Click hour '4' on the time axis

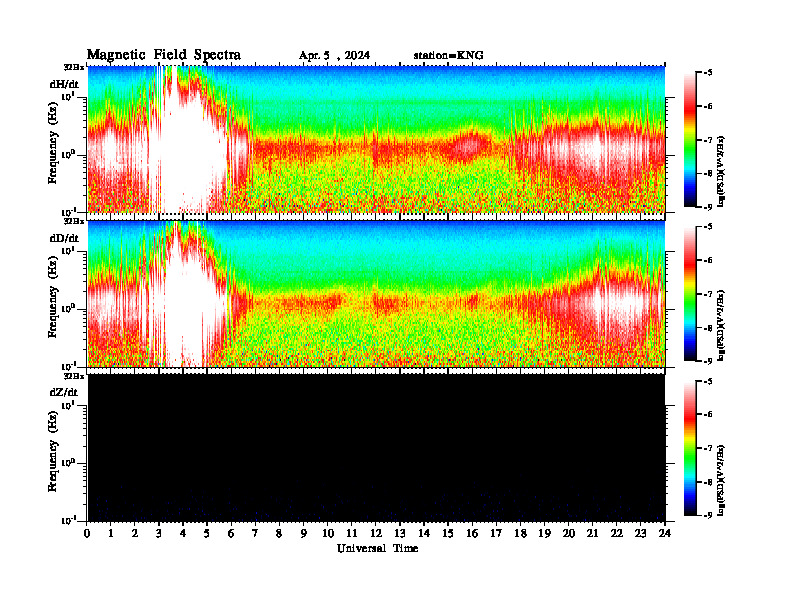click(183, 533)
